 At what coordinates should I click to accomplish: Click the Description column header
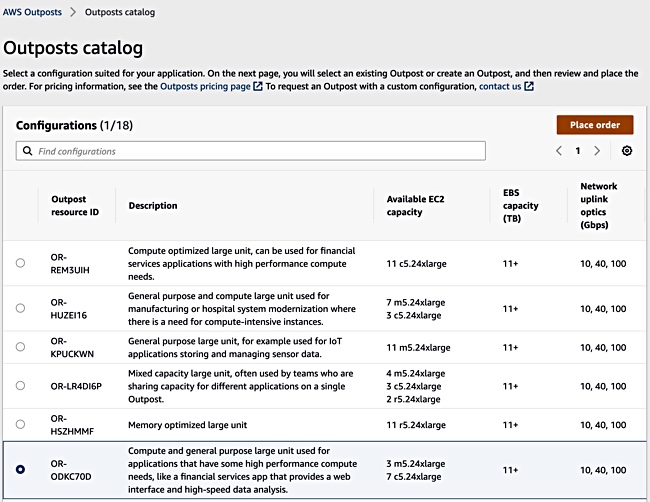[x=153, y=206]
